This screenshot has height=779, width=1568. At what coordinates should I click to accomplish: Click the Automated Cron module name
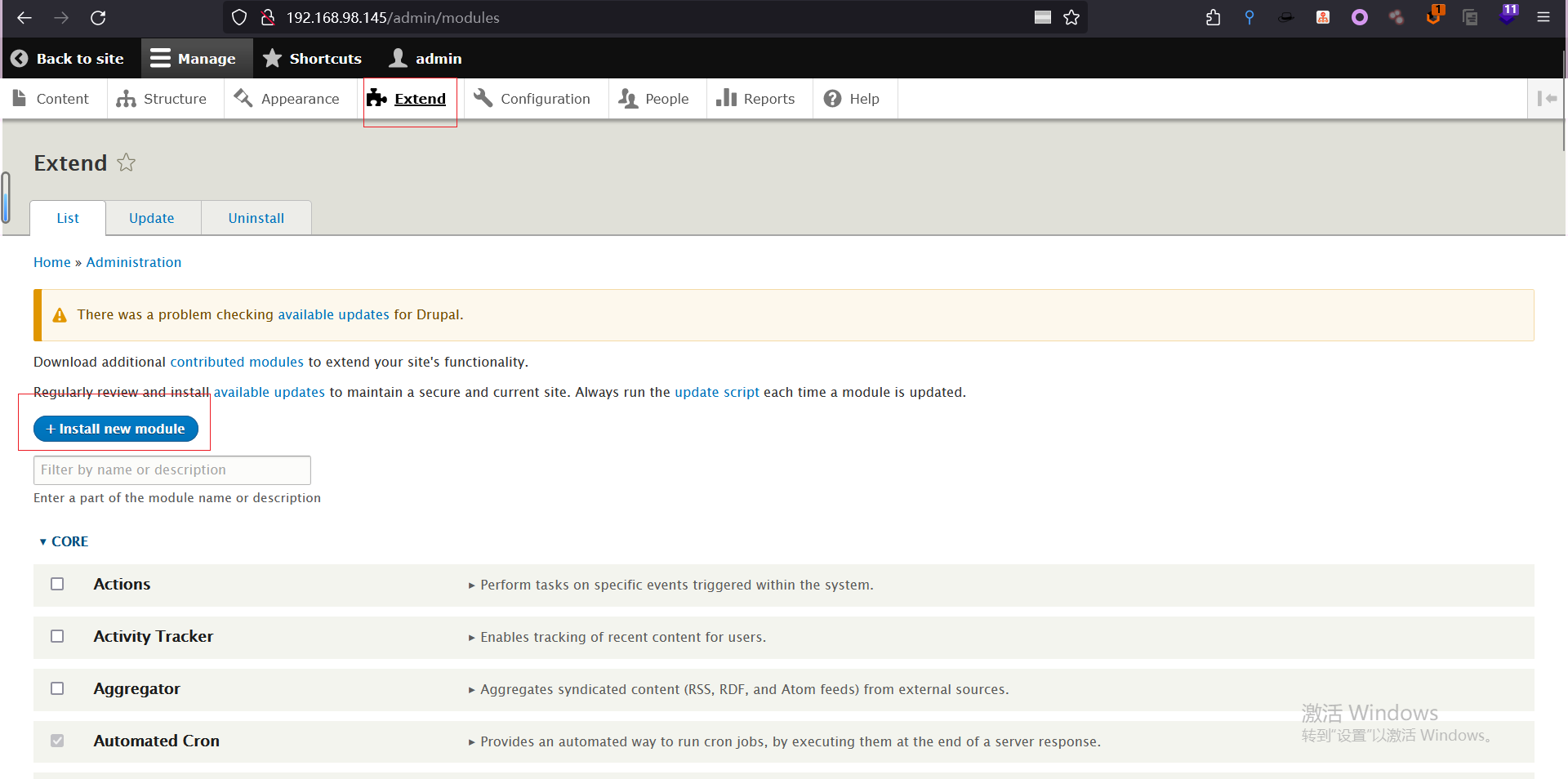click(157, 741)
